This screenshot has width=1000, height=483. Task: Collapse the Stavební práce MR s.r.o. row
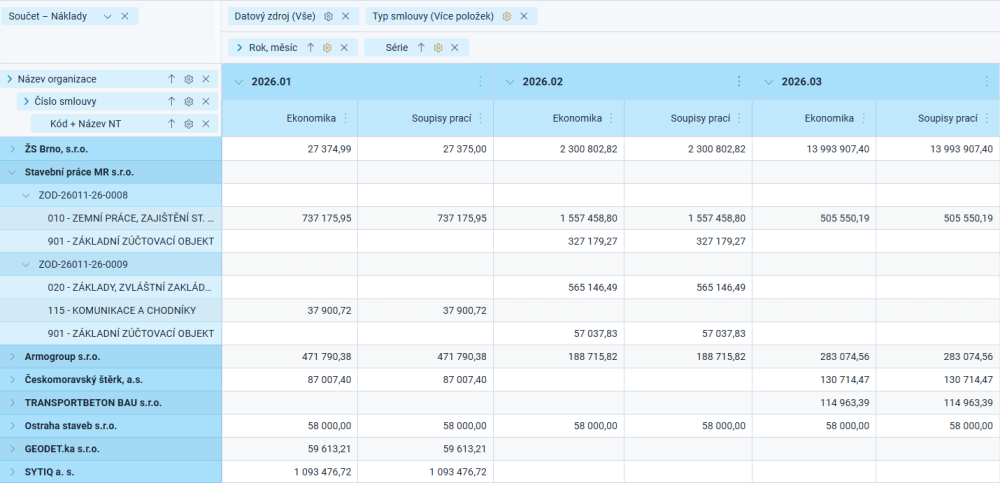(12, 172)
